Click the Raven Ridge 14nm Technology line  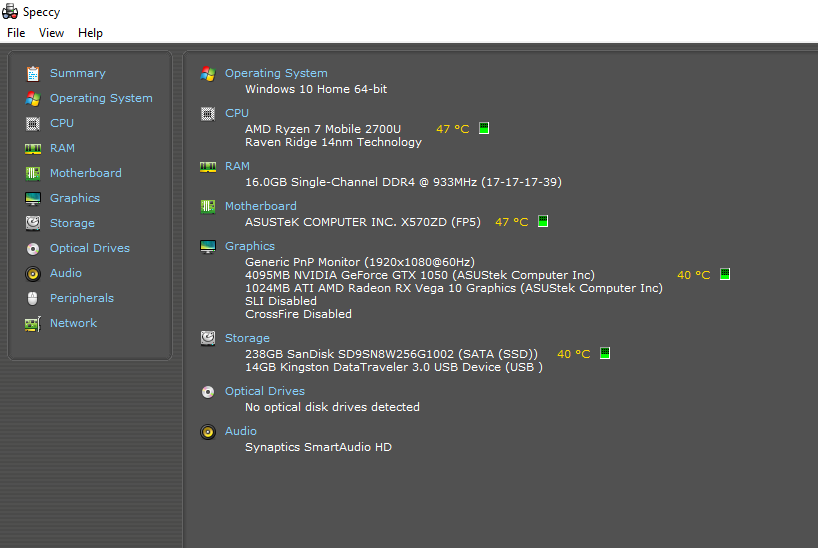coord(333,142)
